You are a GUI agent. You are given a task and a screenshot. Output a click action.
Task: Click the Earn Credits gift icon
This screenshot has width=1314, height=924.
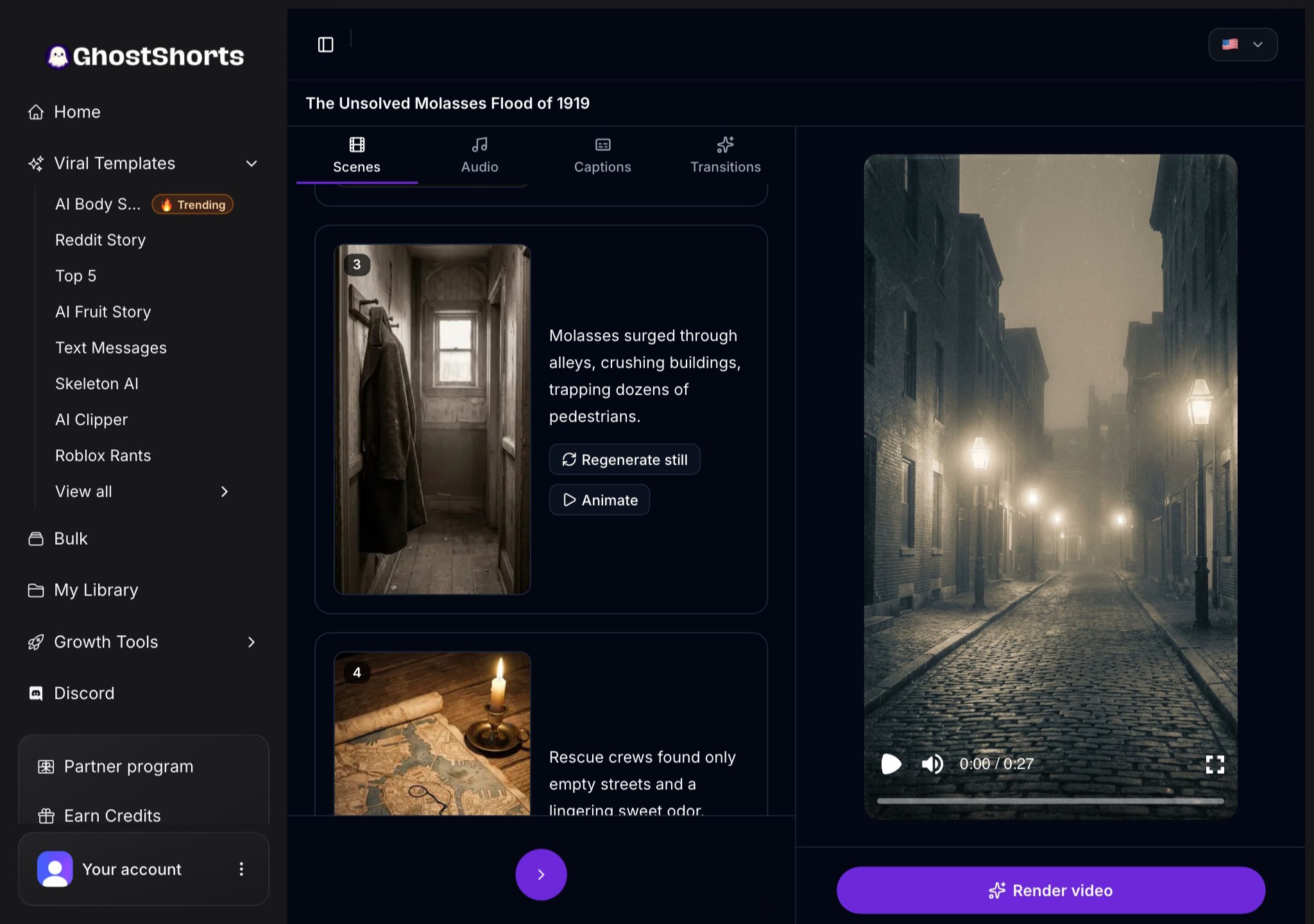coord(46,816)
